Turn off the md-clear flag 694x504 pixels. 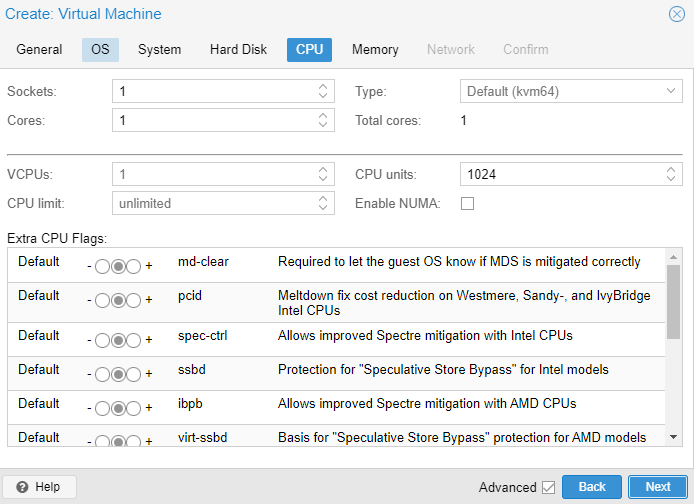102,266
